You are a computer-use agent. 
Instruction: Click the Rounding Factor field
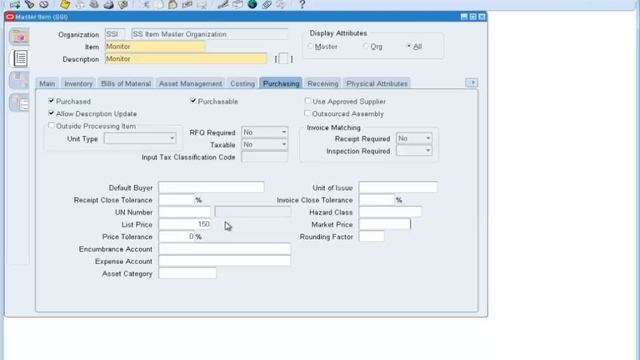click(x=371, y=236)
